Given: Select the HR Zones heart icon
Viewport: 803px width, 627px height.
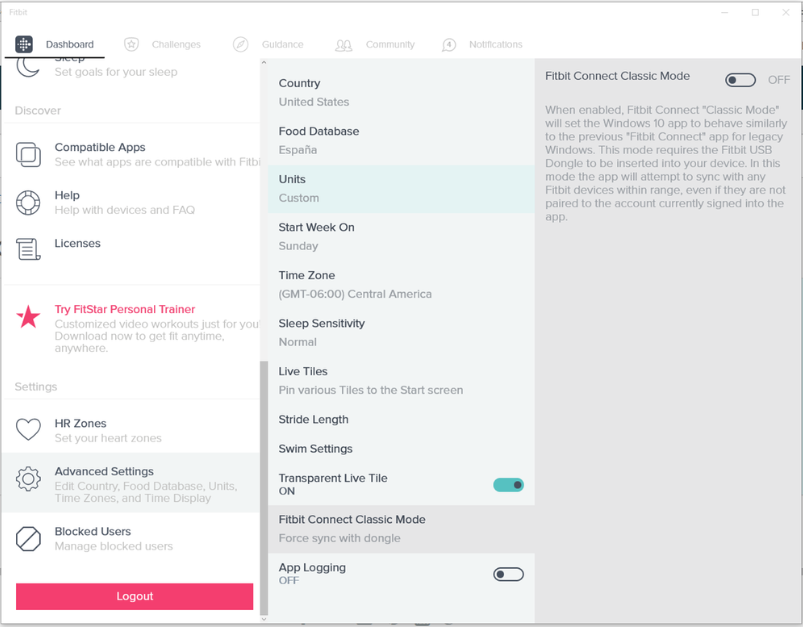Looking at the screenshot, I should click(x=28, y=429).
